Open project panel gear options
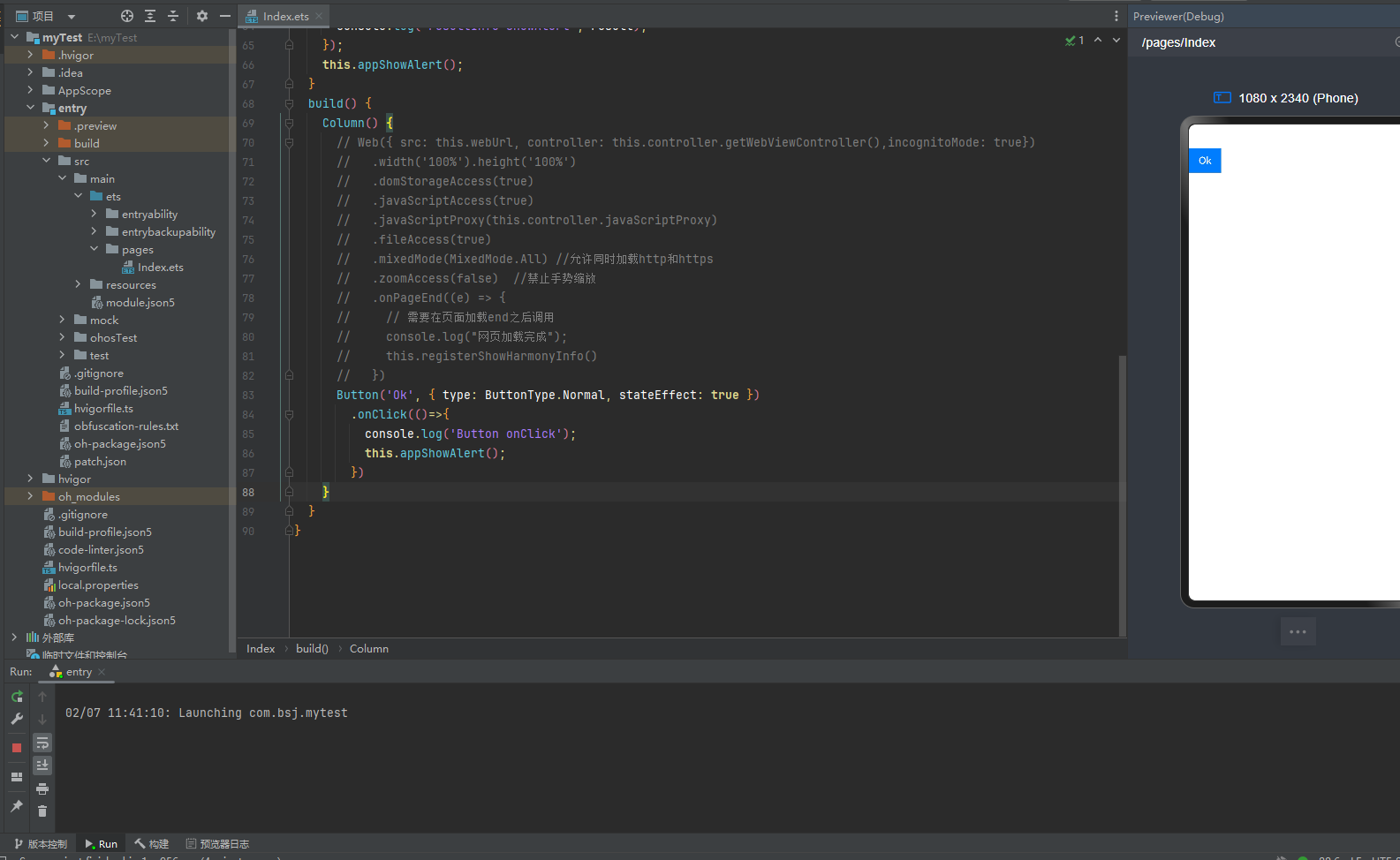 click(x=202, y=16)
